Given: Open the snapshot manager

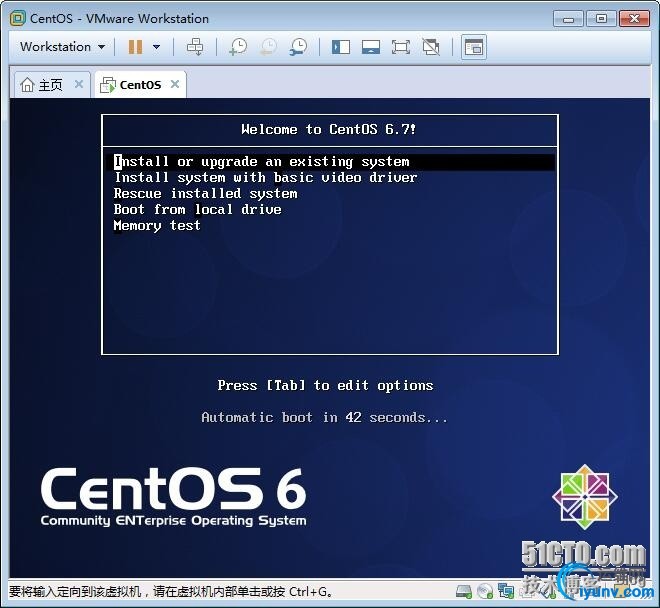Looking at the screenshot, I should (x=298, y=47).
